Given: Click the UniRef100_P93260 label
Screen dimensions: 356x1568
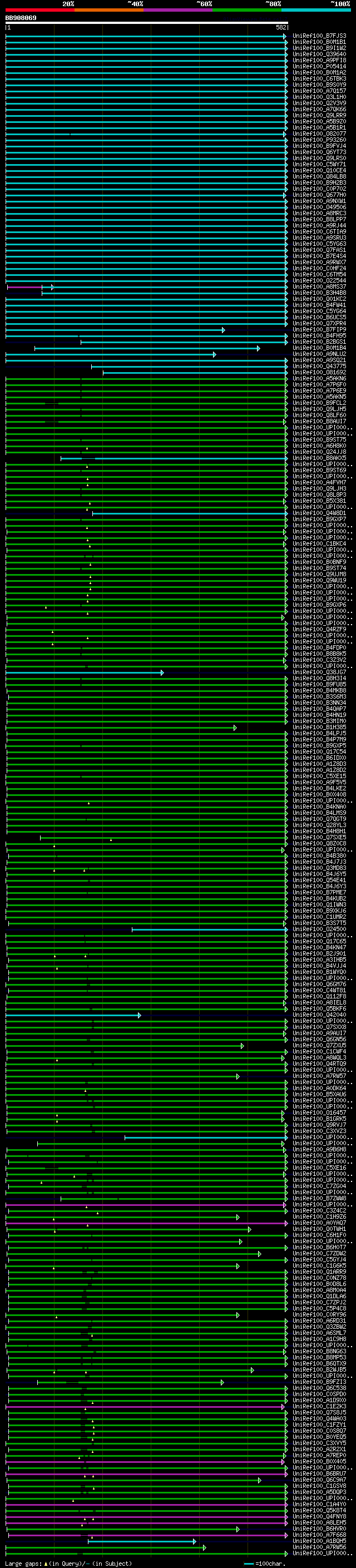Looking at the screenshot, I should pyautogui.click(x=319, y=140).
